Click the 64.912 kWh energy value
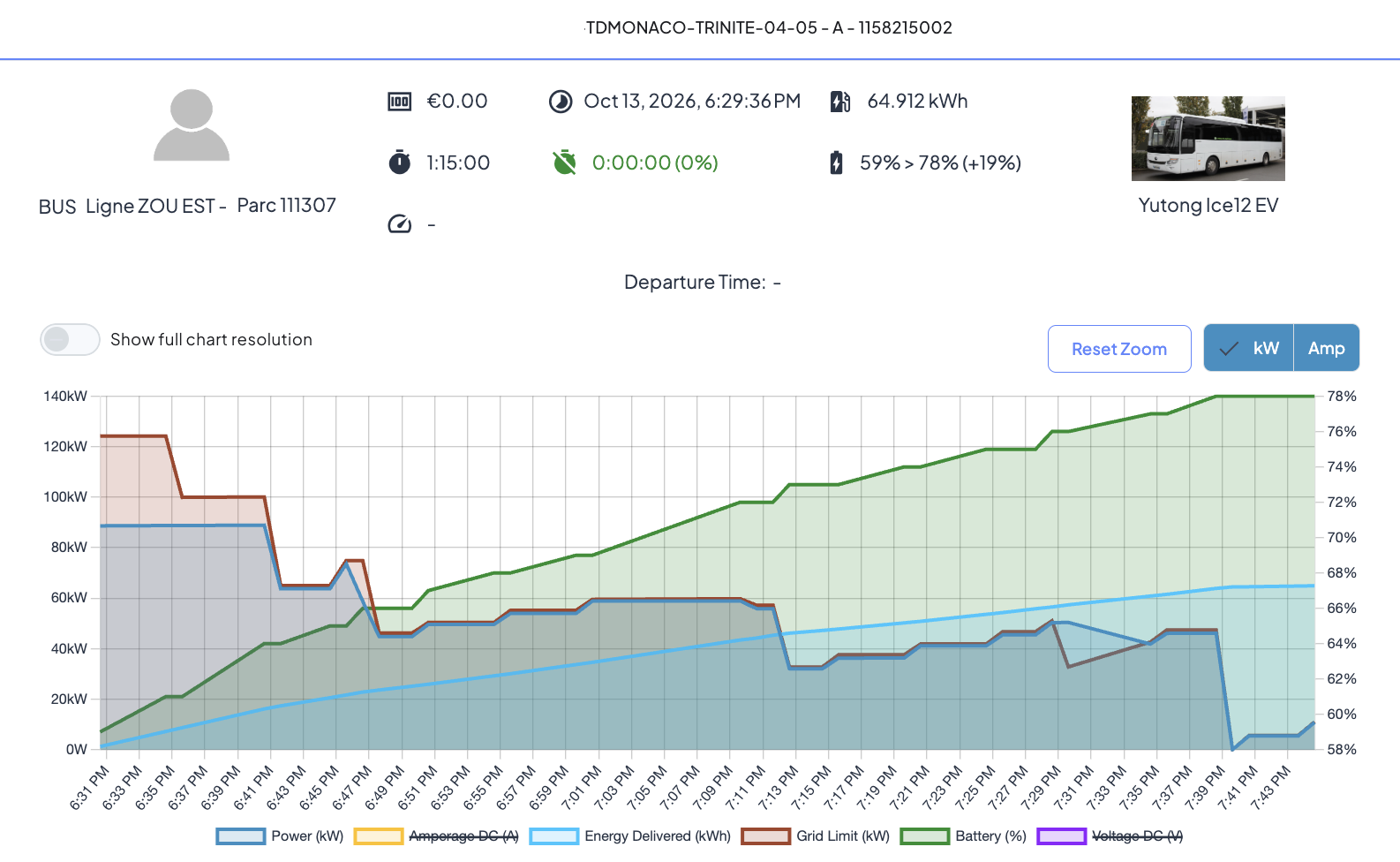The width and height of the screenshot is (1400, 862). tap(917, 102)
